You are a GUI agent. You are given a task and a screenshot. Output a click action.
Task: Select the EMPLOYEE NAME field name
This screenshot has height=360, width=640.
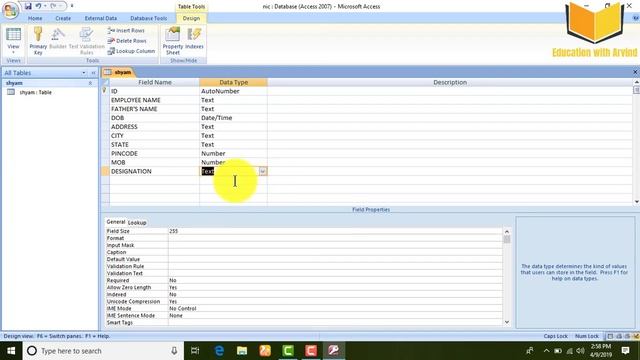pyautogui.click(x=154, y=100)
